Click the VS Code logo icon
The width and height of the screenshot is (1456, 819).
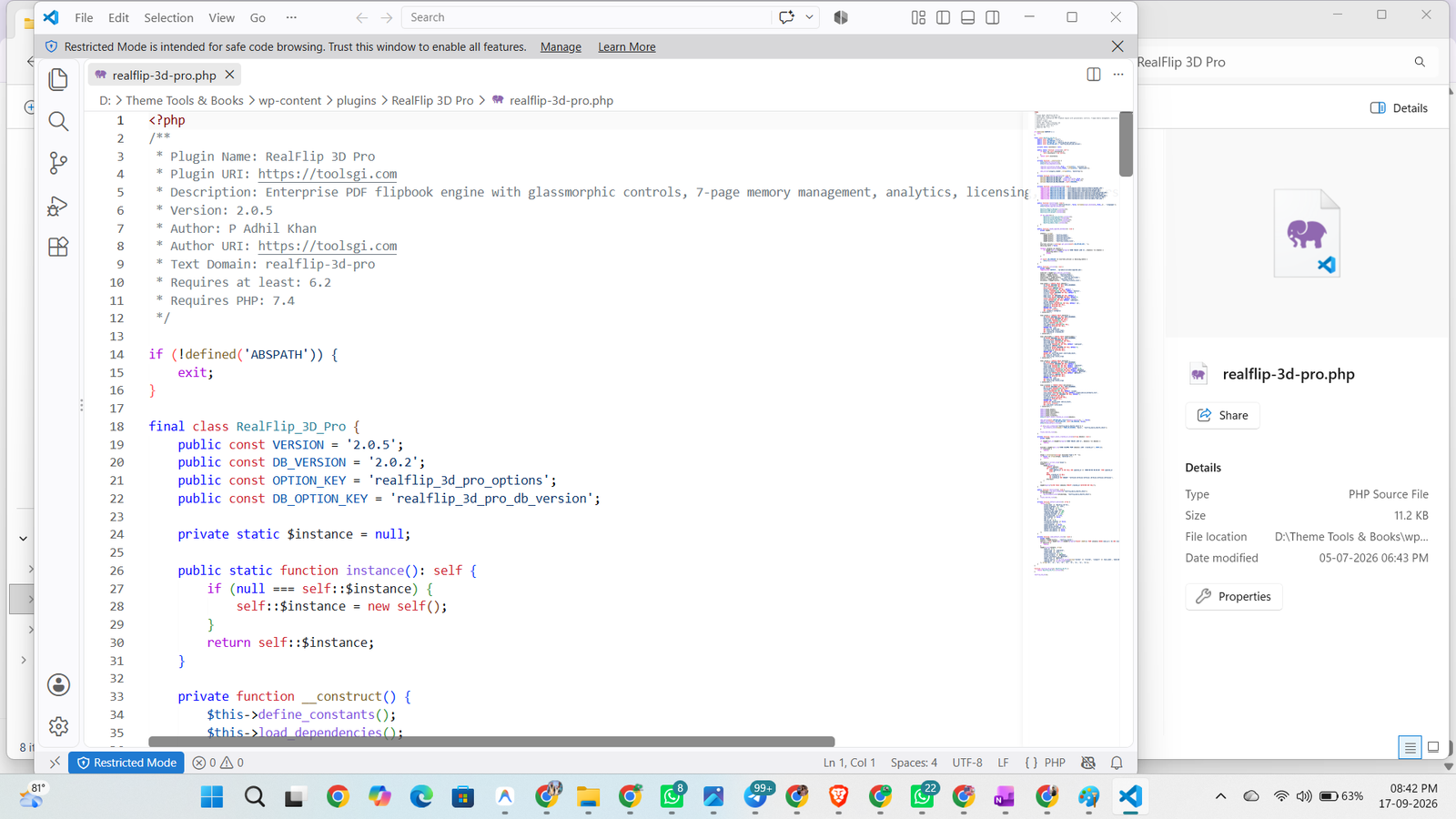click(51, 17)
